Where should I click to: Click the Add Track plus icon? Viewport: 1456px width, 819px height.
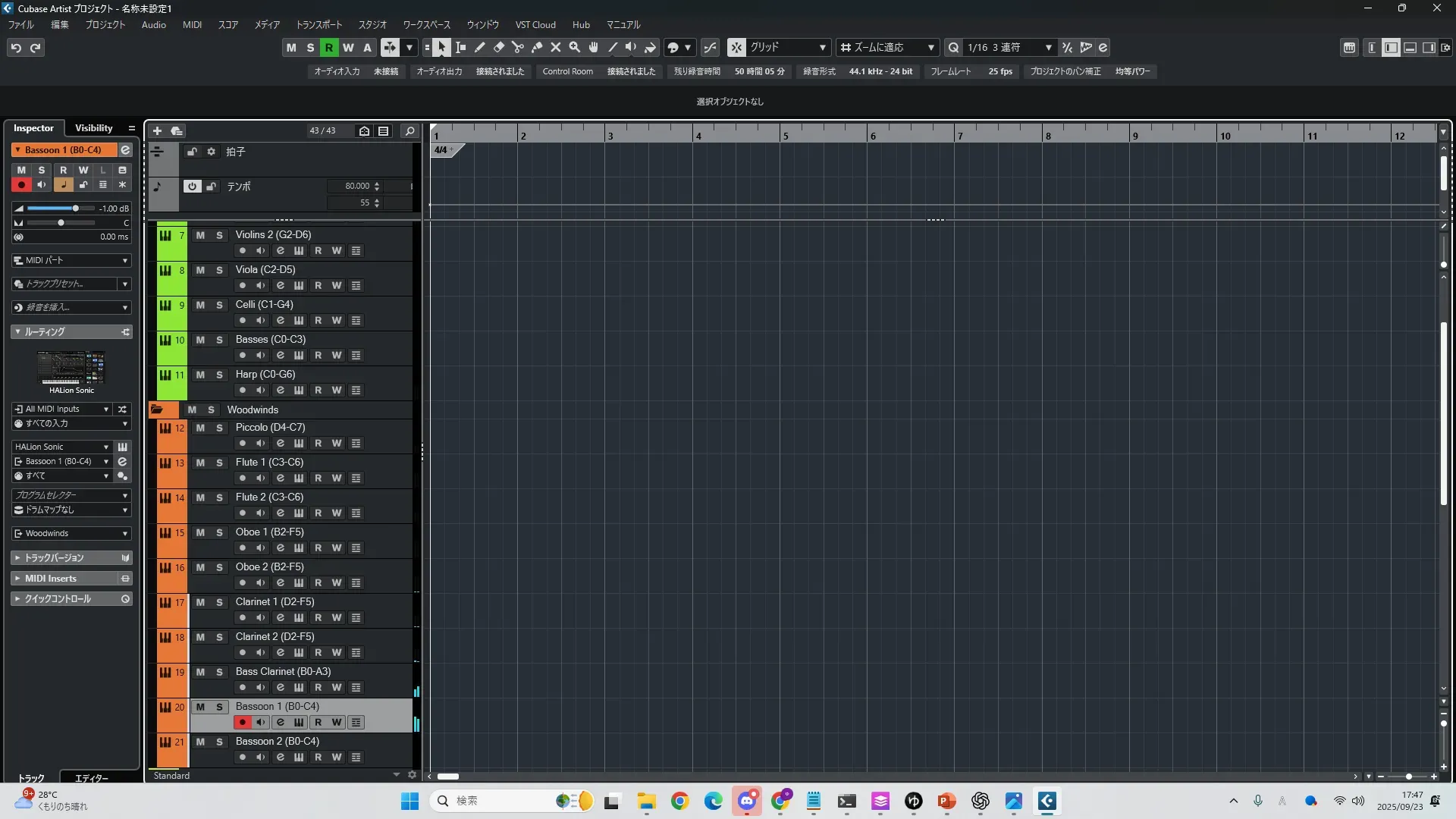pos(157,131)
